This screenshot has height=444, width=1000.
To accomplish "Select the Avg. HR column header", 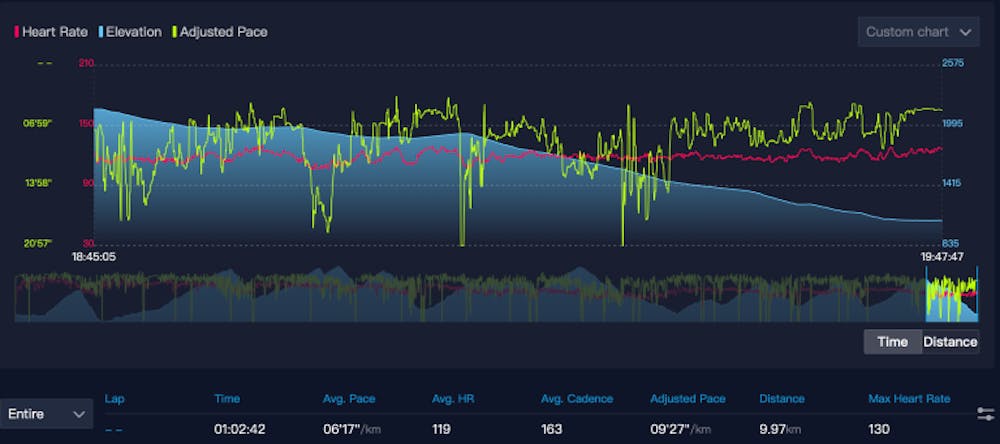I will coord(452,399).
